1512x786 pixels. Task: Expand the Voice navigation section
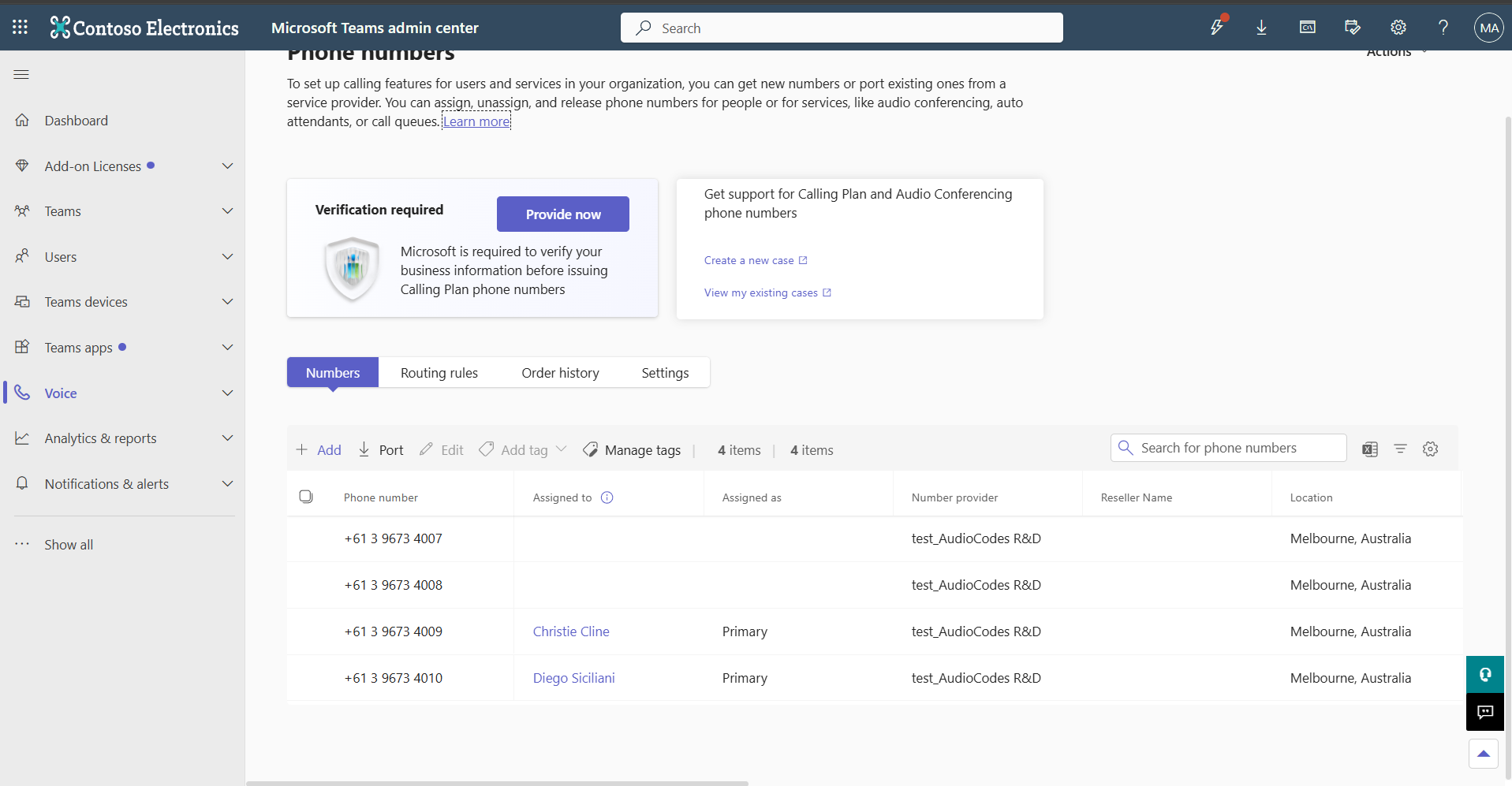(228, 393)
